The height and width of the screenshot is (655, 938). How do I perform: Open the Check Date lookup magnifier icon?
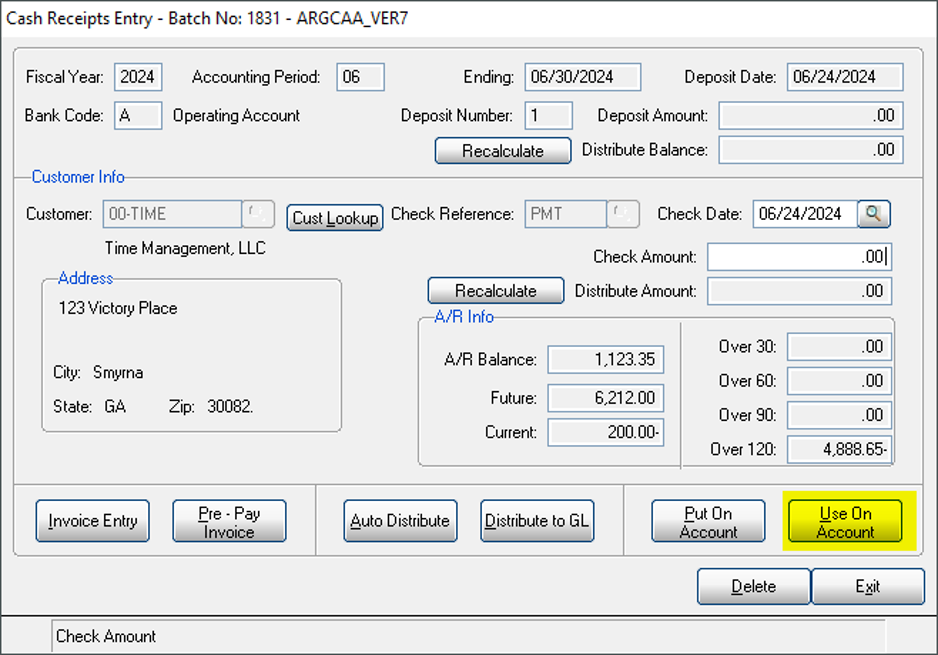(x=873, y=214)
